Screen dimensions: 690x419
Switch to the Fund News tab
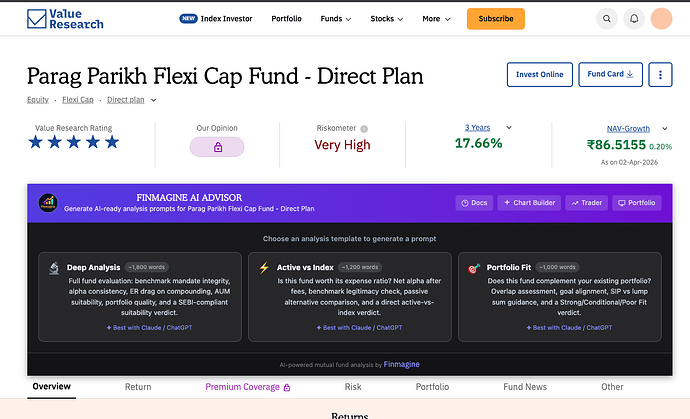(x=525, y=387)
